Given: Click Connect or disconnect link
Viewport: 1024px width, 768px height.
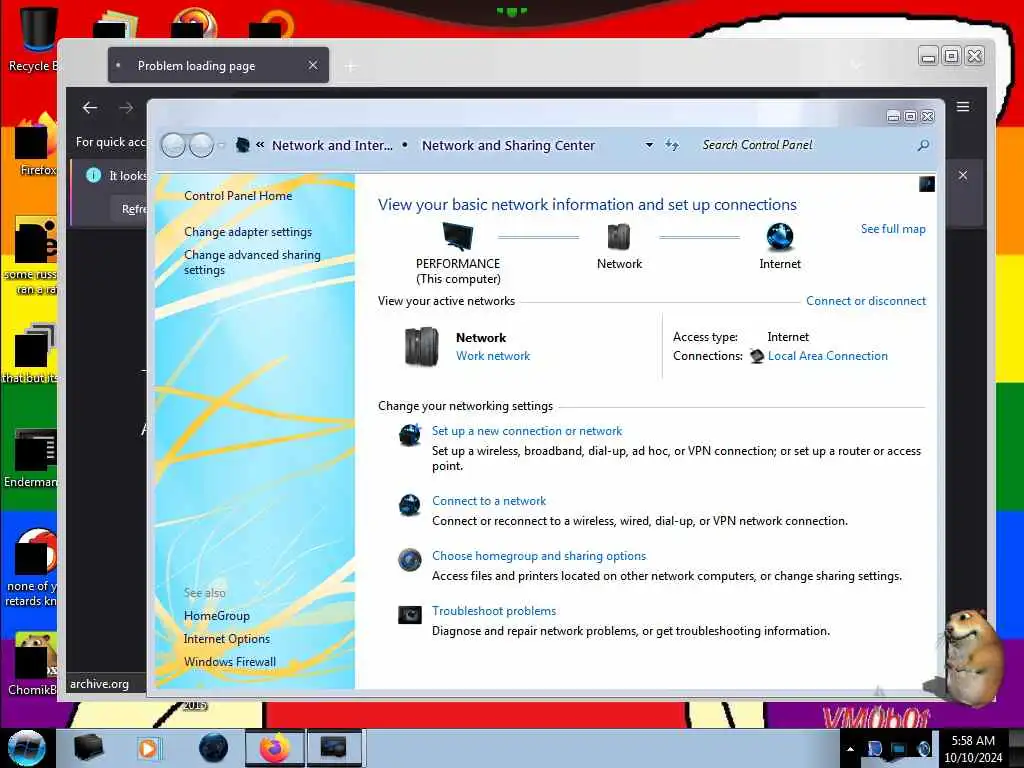Looking at the screenshot, I should pos(865,300).
